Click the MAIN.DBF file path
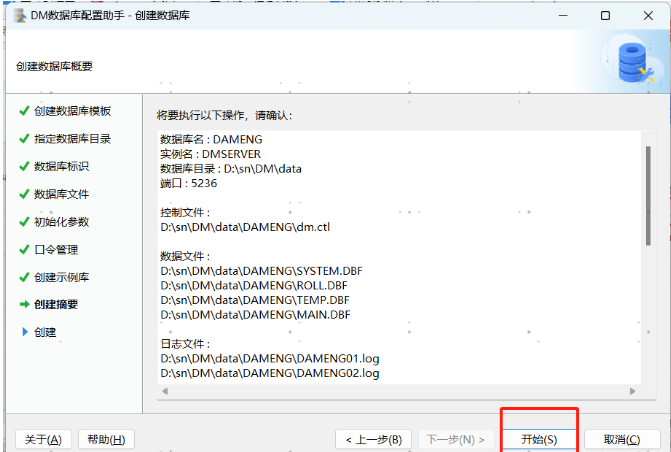671x452 pixels. tap(255, 315)
